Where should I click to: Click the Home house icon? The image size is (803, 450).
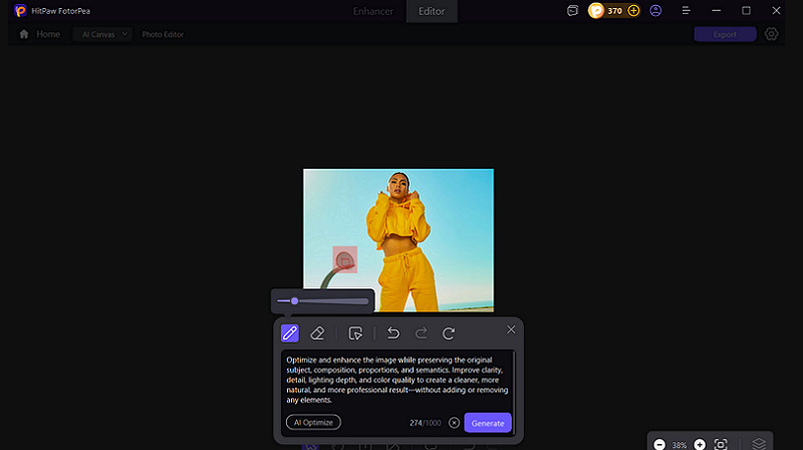click(24, 34)
